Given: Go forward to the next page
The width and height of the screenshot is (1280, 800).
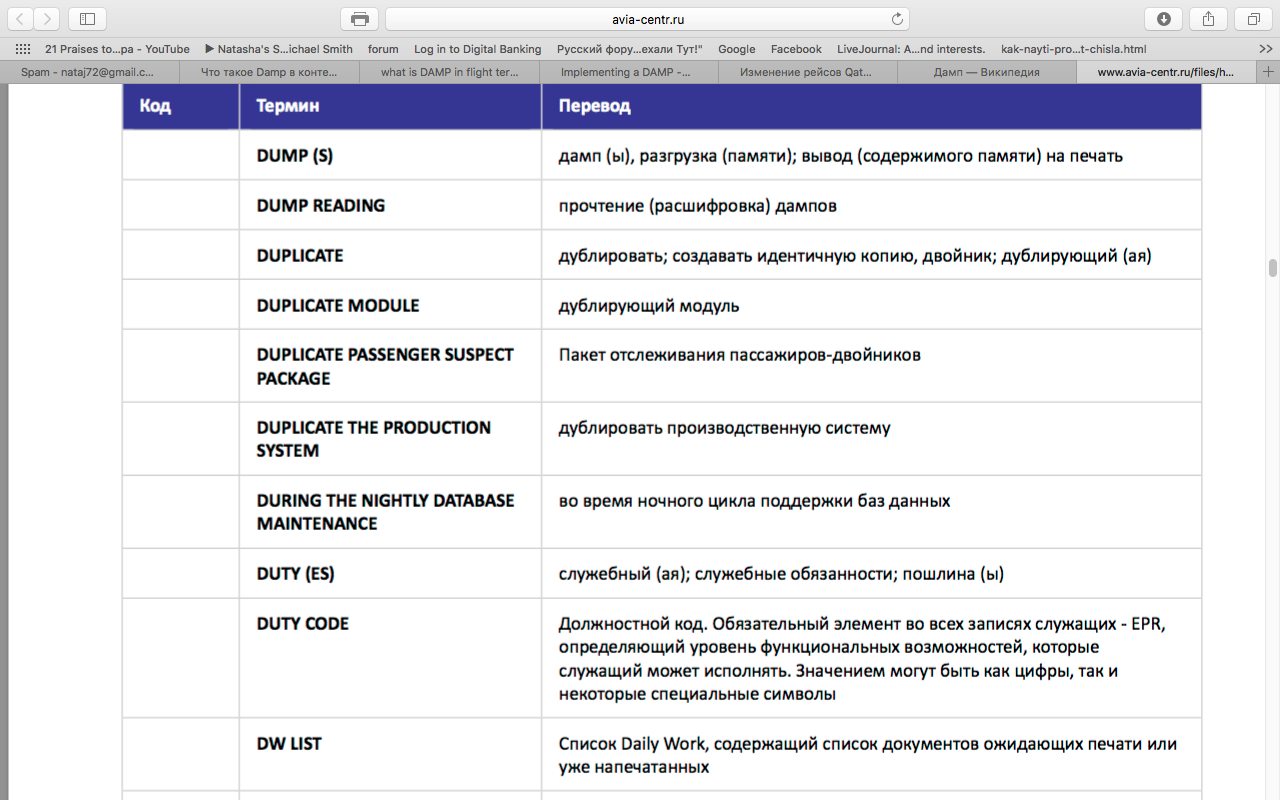Looking at the screenshot, I should pyautogui.click(x=47, y=19).
